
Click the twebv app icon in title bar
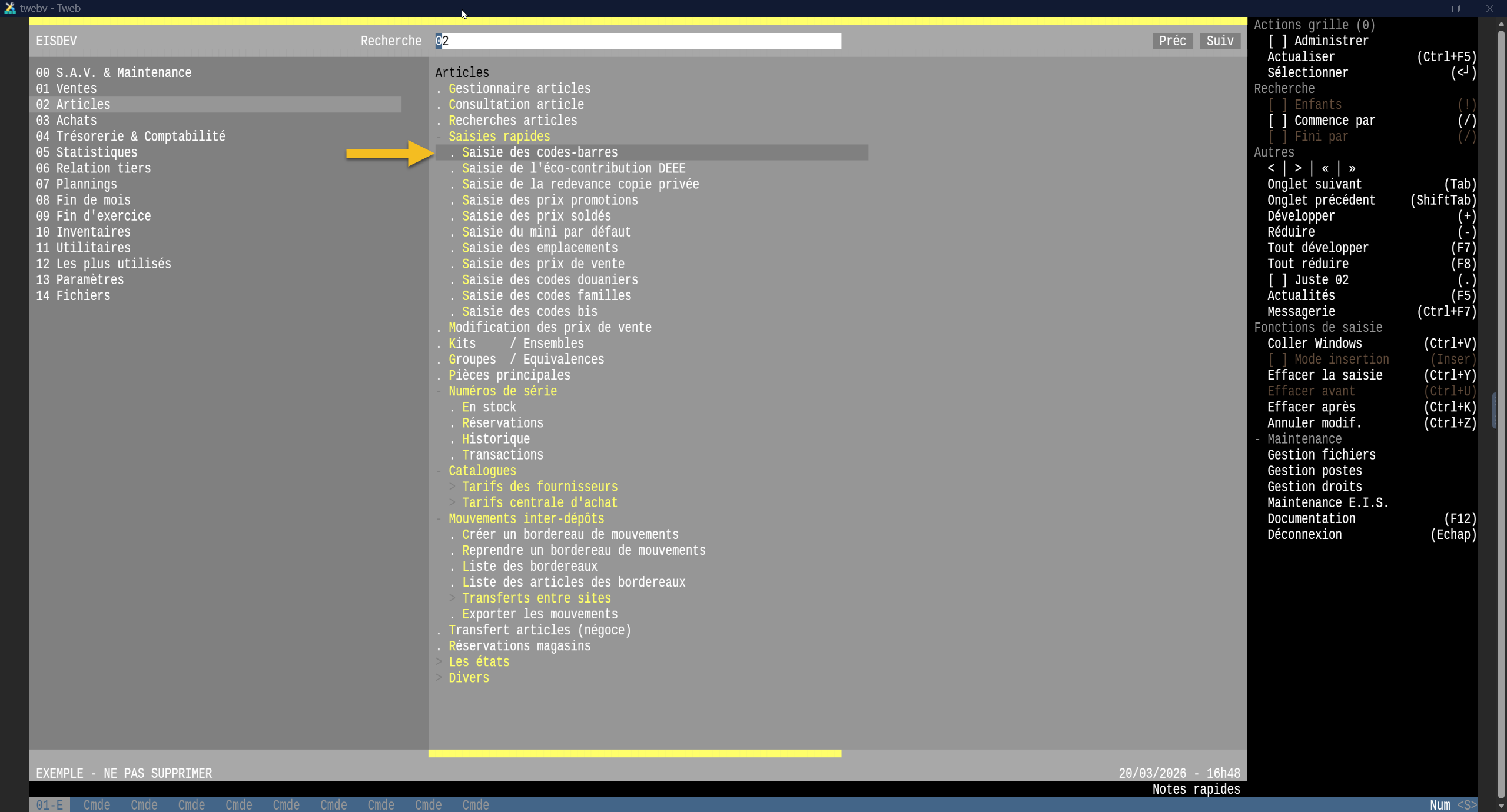(9, 8)
